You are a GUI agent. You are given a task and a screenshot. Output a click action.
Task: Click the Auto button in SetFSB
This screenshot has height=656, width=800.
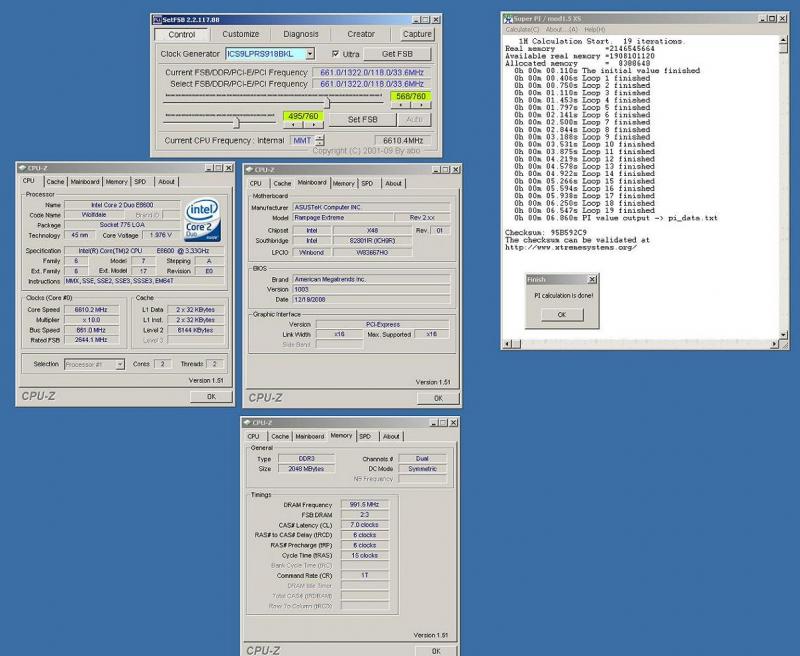tap(414, 119)
